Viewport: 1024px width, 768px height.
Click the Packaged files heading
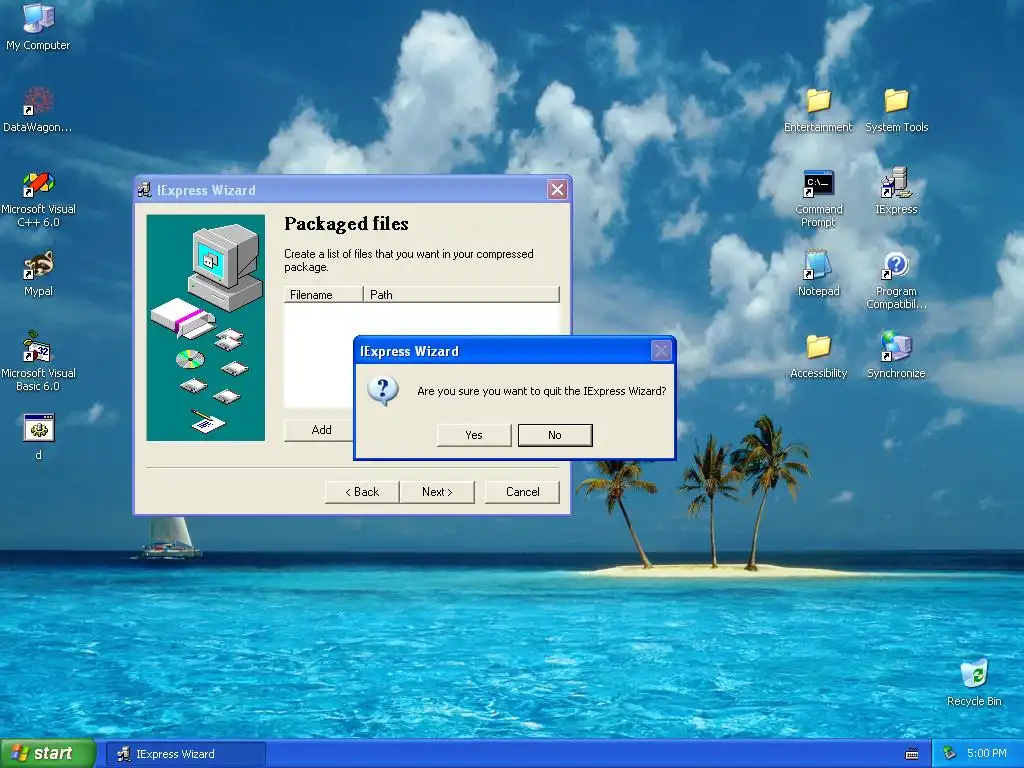point(346,224)
